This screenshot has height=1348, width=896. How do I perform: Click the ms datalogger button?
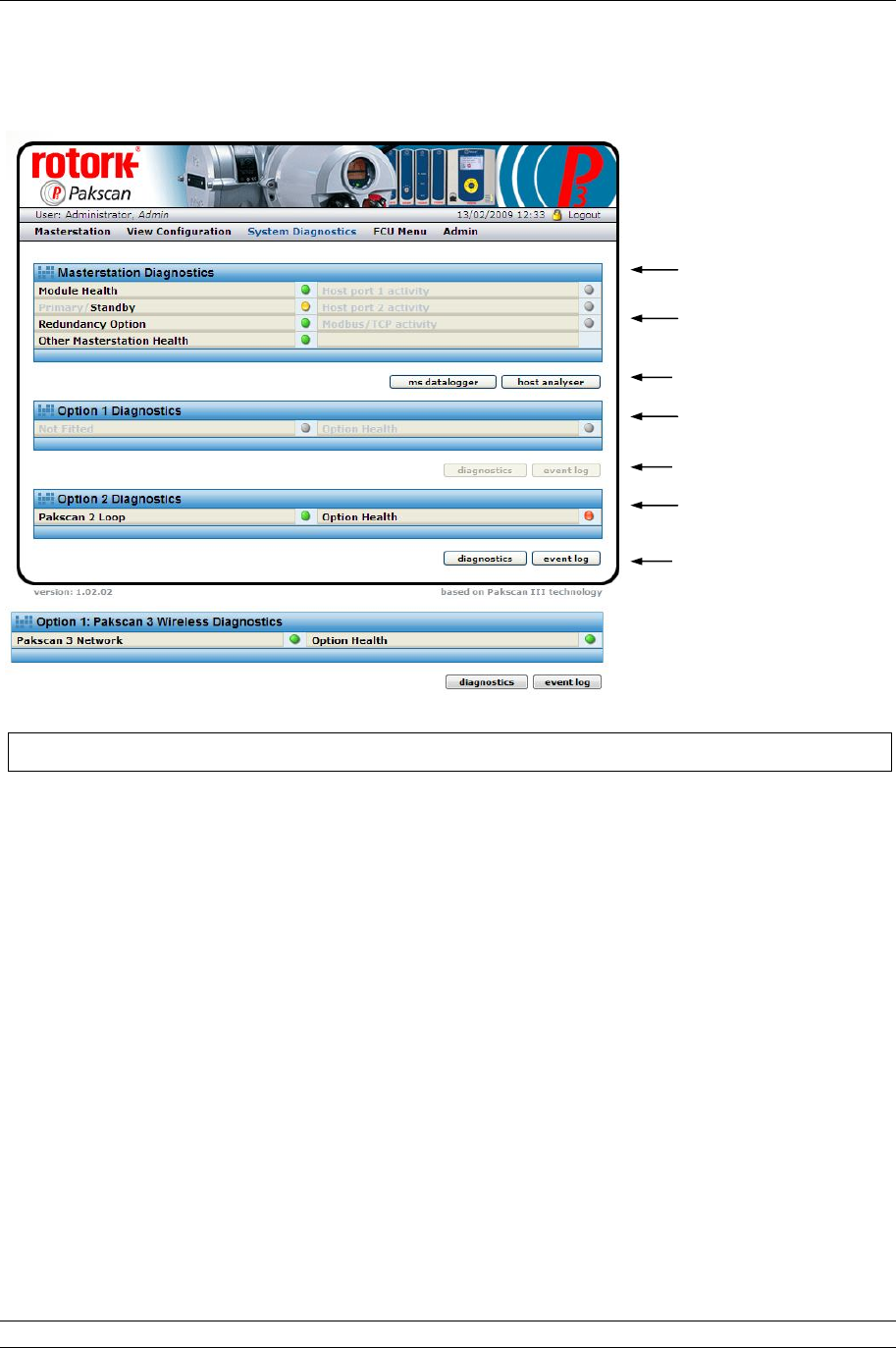click(443, 382)
